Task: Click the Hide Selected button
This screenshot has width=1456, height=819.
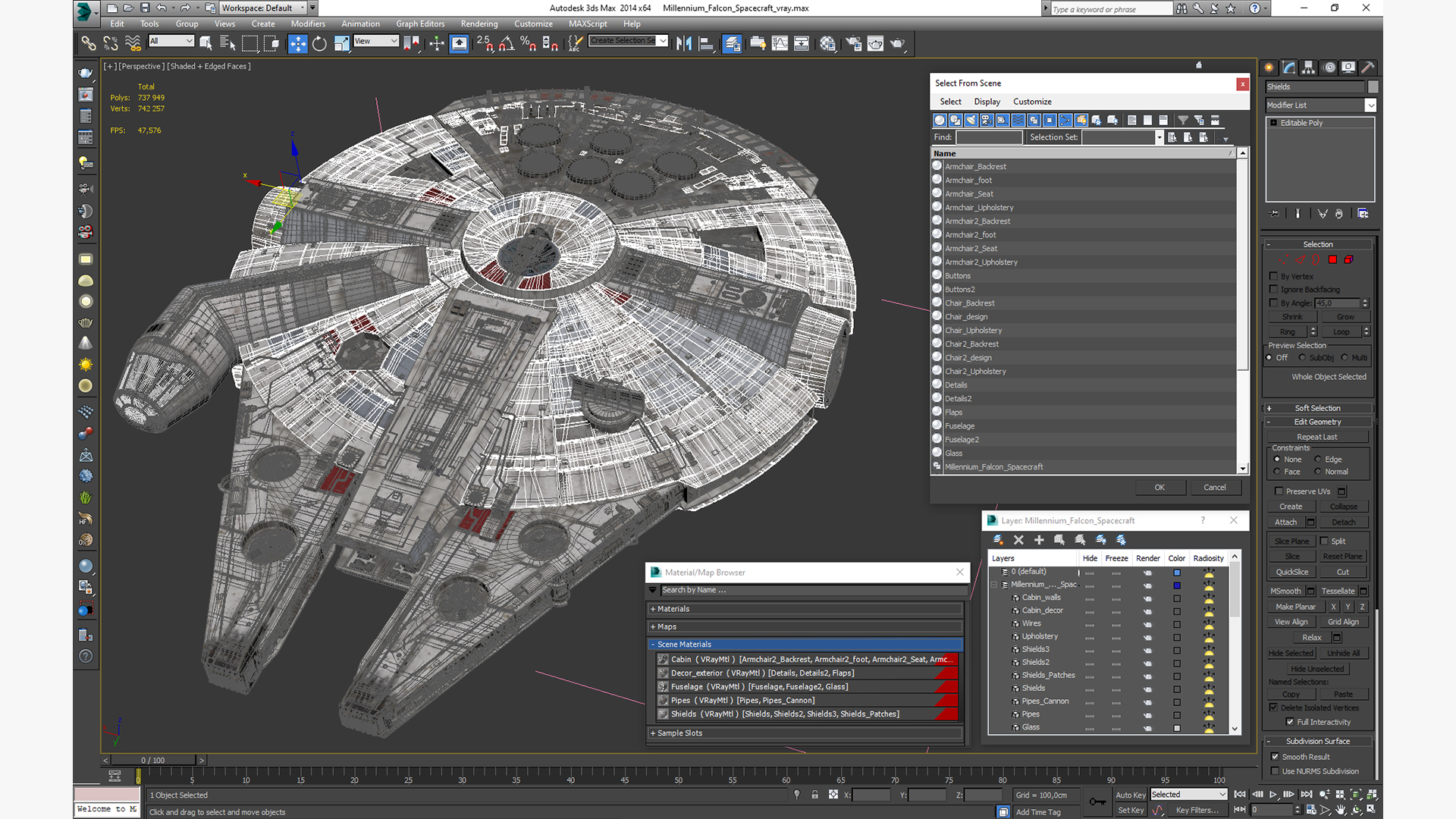Action: (x=1291, y=653)
